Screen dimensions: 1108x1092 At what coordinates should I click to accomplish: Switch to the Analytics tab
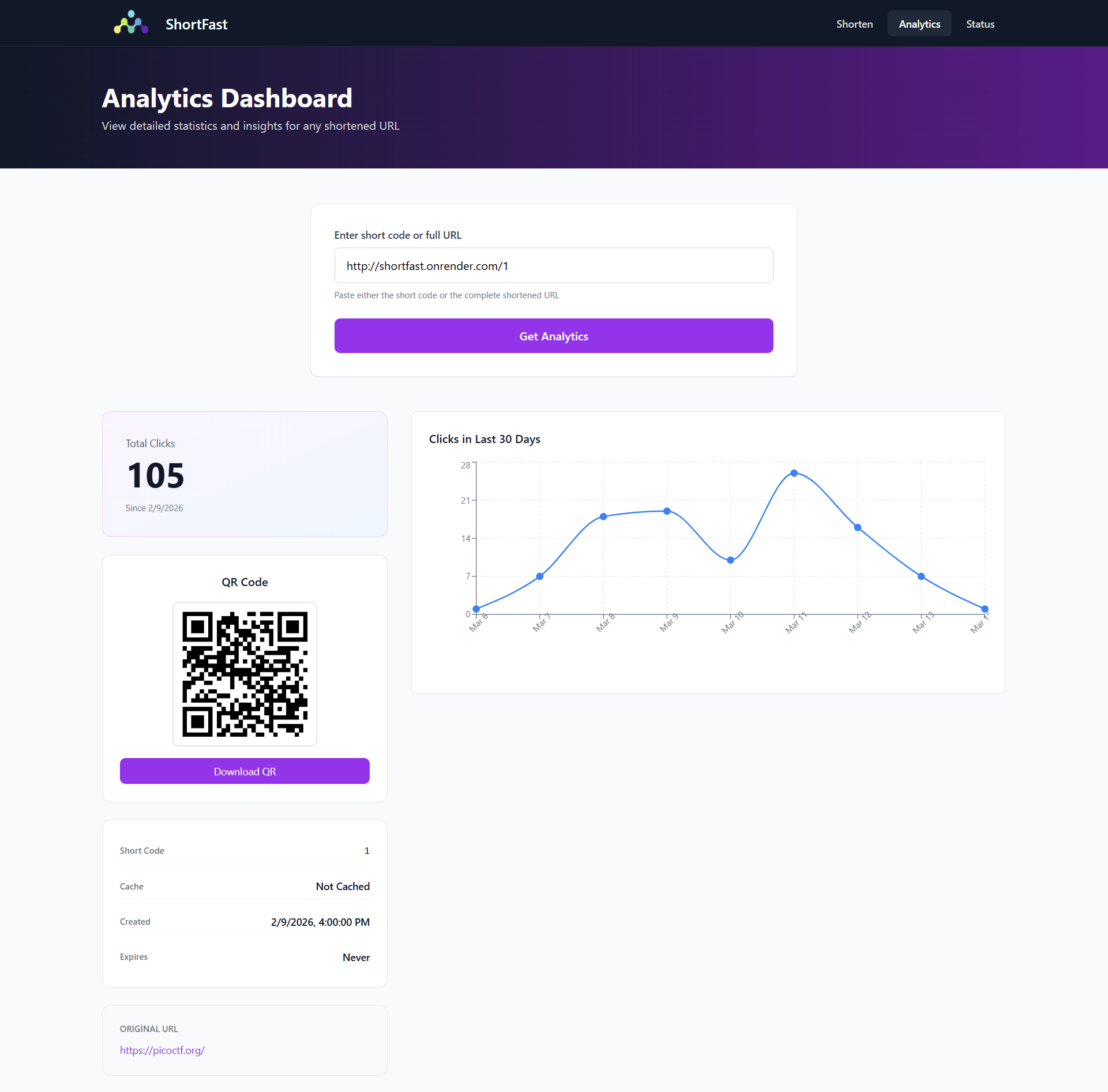pyautogui.click(x=919, y=24)
